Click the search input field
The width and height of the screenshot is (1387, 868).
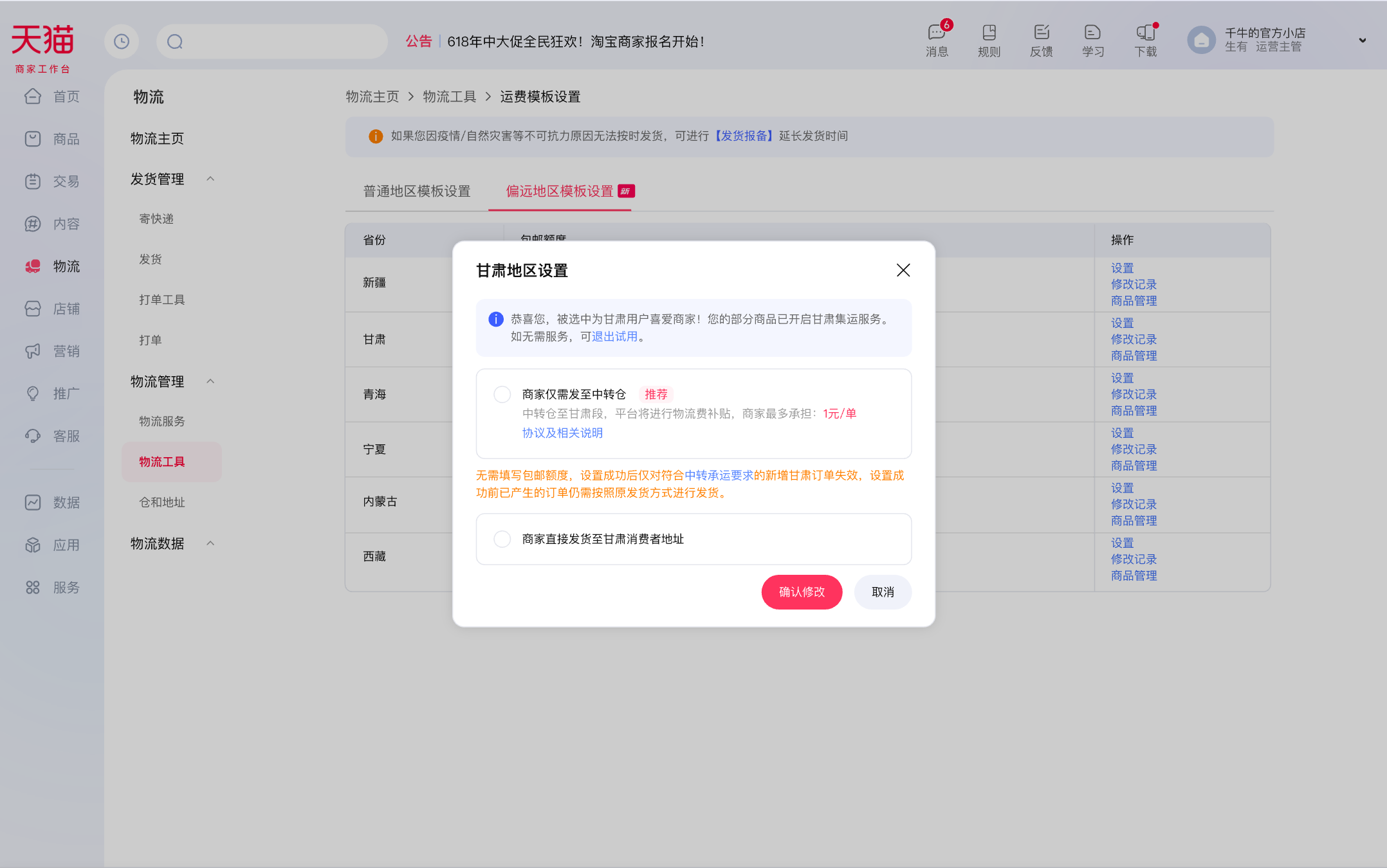pyautogui.click(x=270, y=41)
